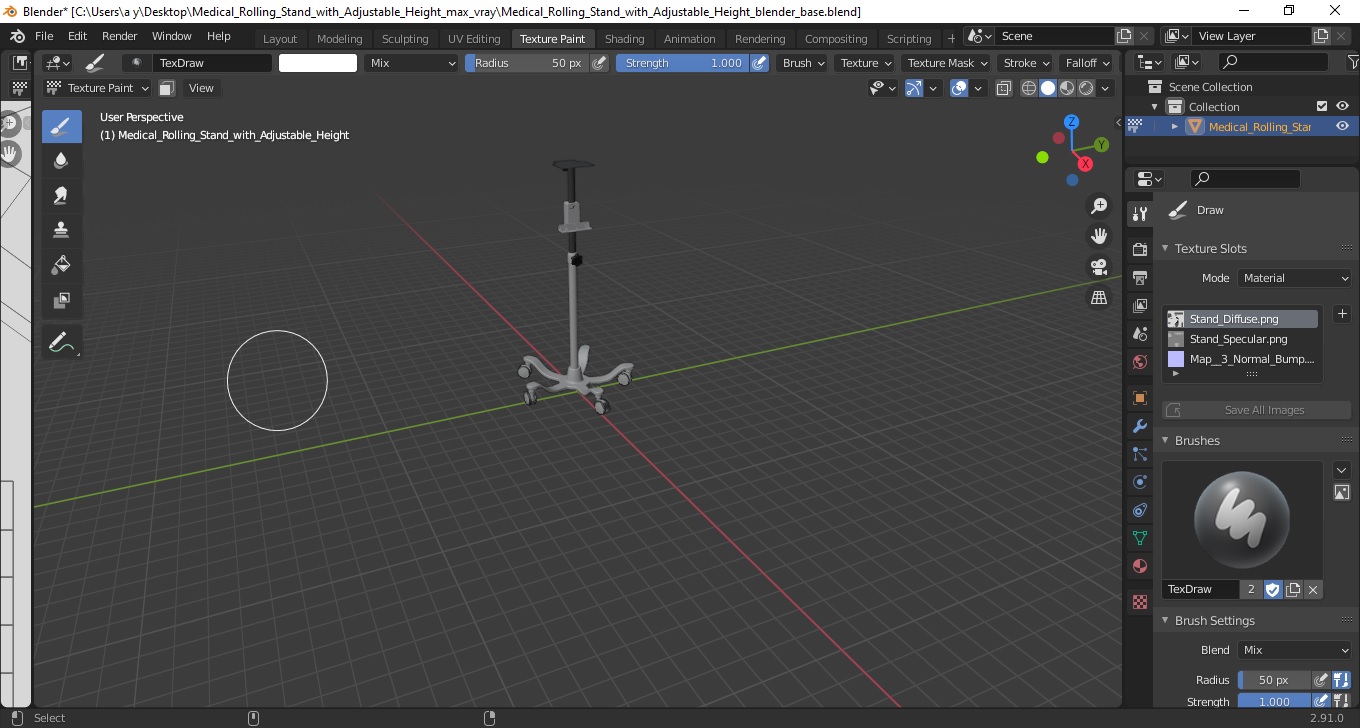
Task: Toggle brush fake user shield
Action: coord(1273,590)
